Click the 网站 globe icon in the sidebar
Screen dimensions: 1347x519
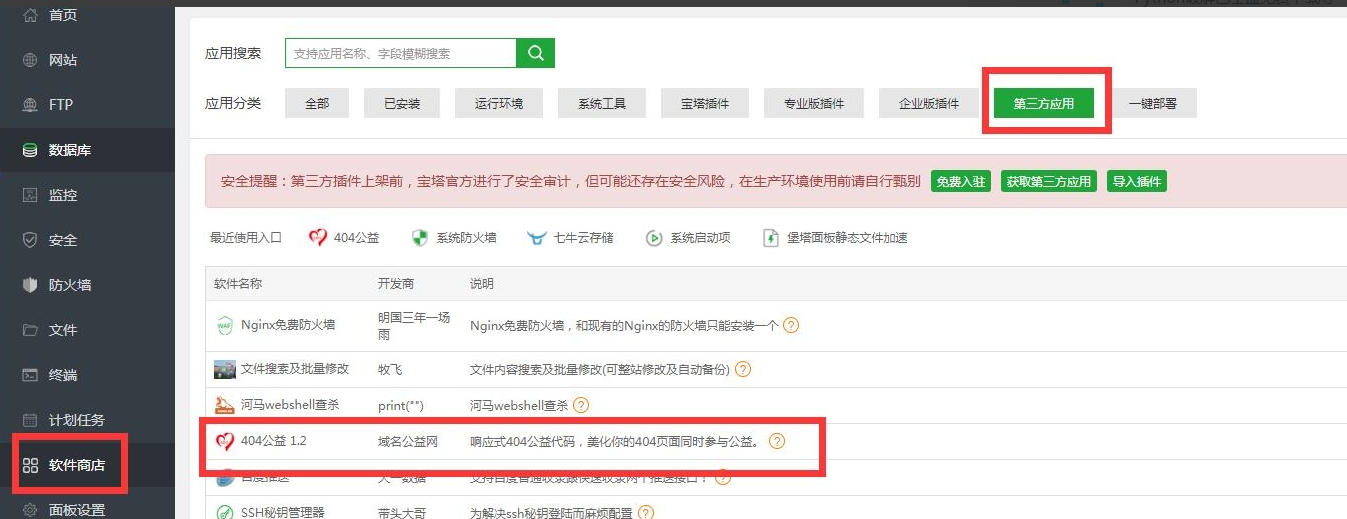[x=30, y=60]
